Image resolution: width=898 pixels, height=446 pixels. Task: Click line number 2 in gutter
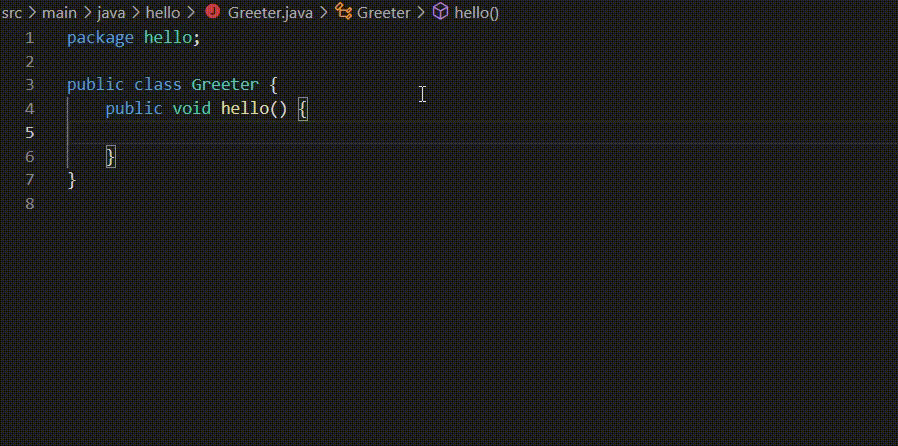30,62
